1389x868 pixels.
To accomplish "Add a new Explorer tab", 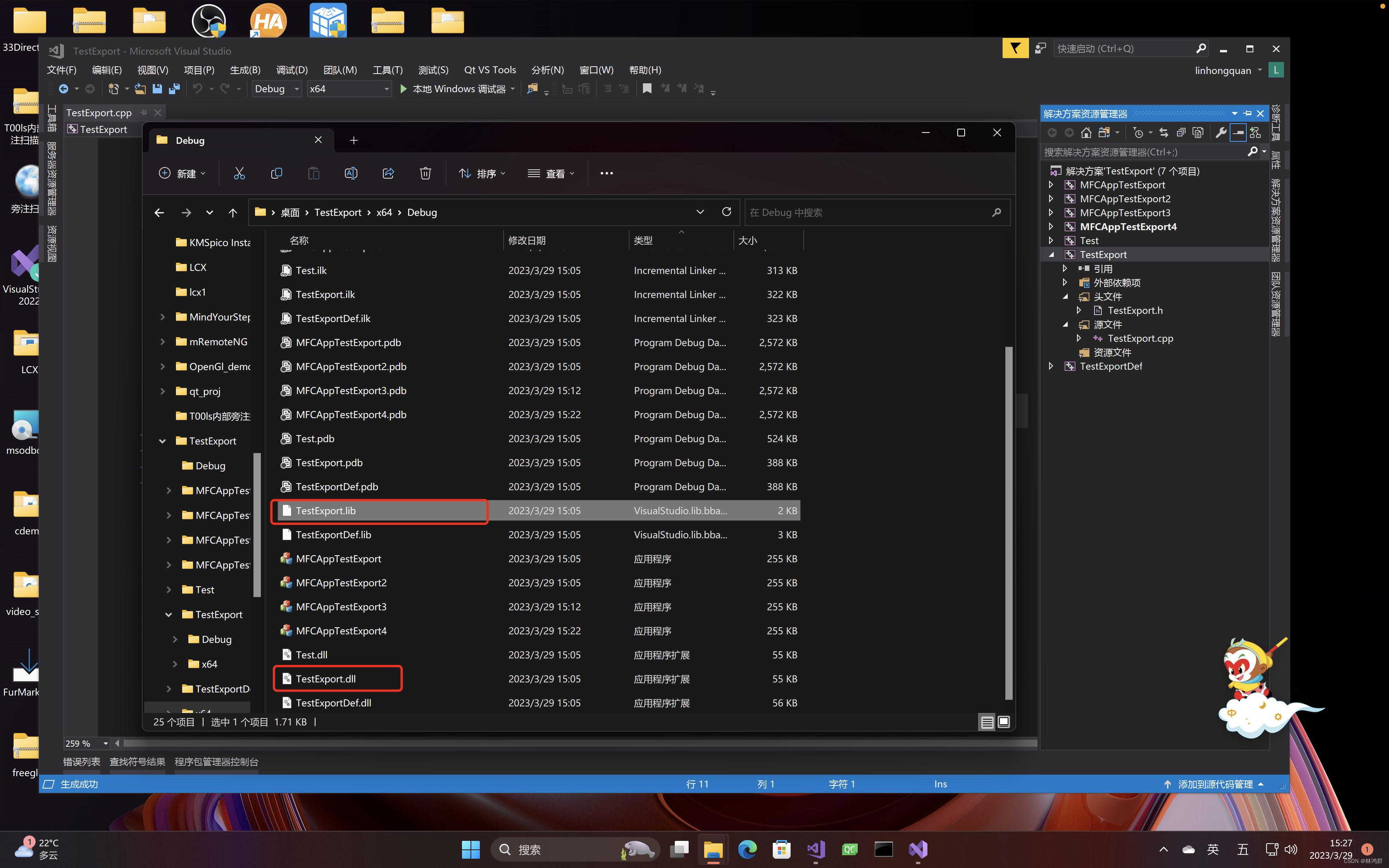I will 353,140.
